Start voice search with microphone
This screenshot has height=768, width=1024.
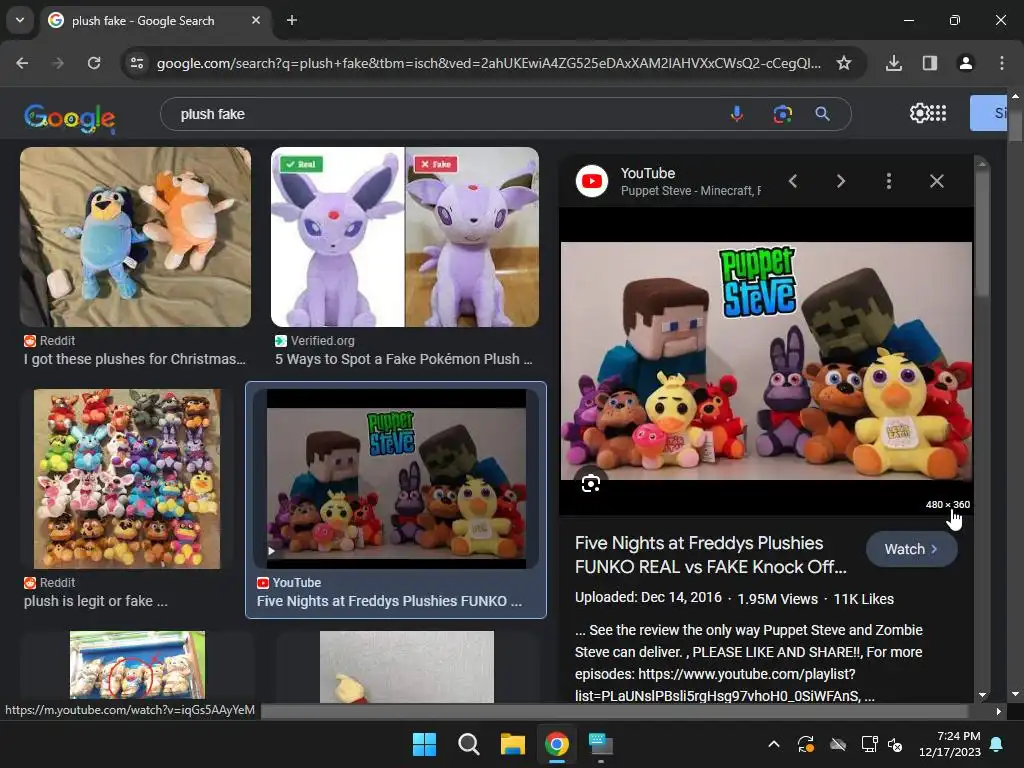(x=737, y=114)
